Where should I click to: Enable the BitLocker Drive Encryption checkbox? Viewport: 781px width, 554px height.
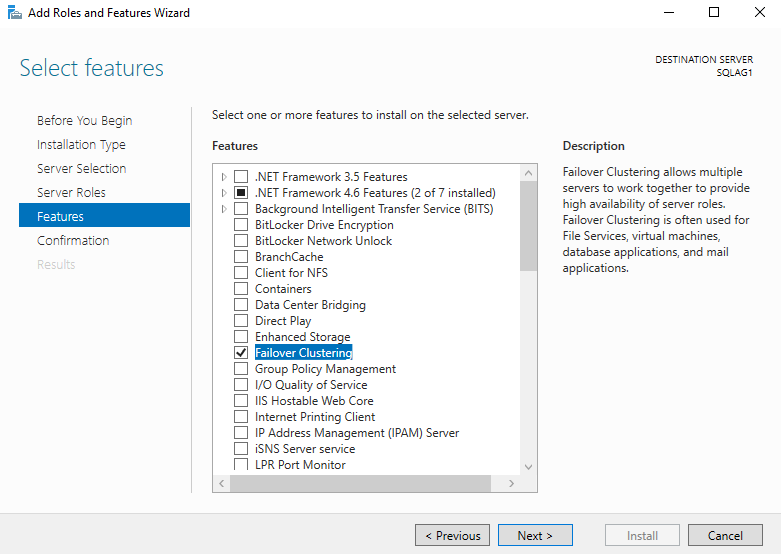240,225
